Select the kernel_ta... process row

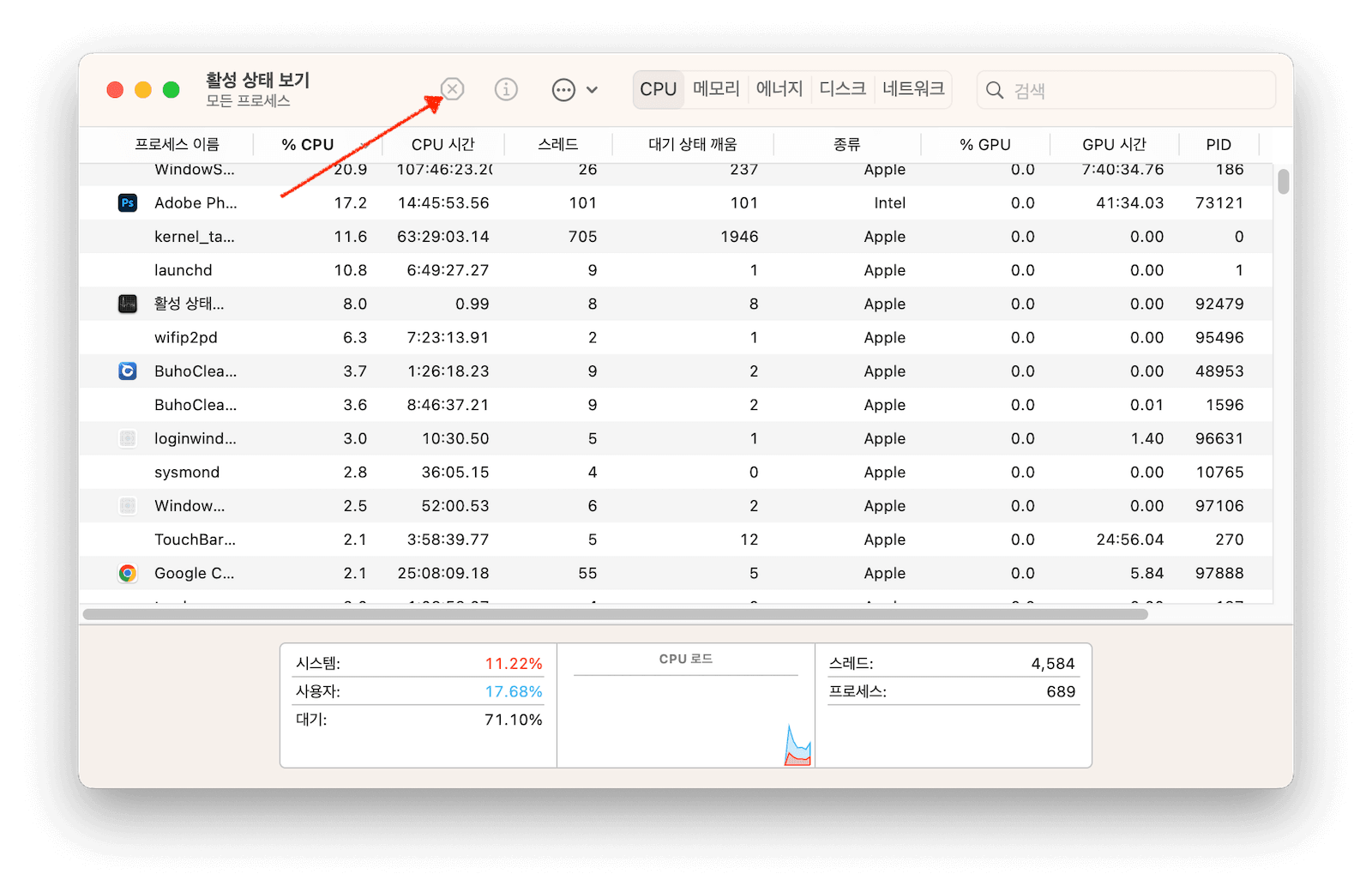pyautogui.click(x=676, y=237)
